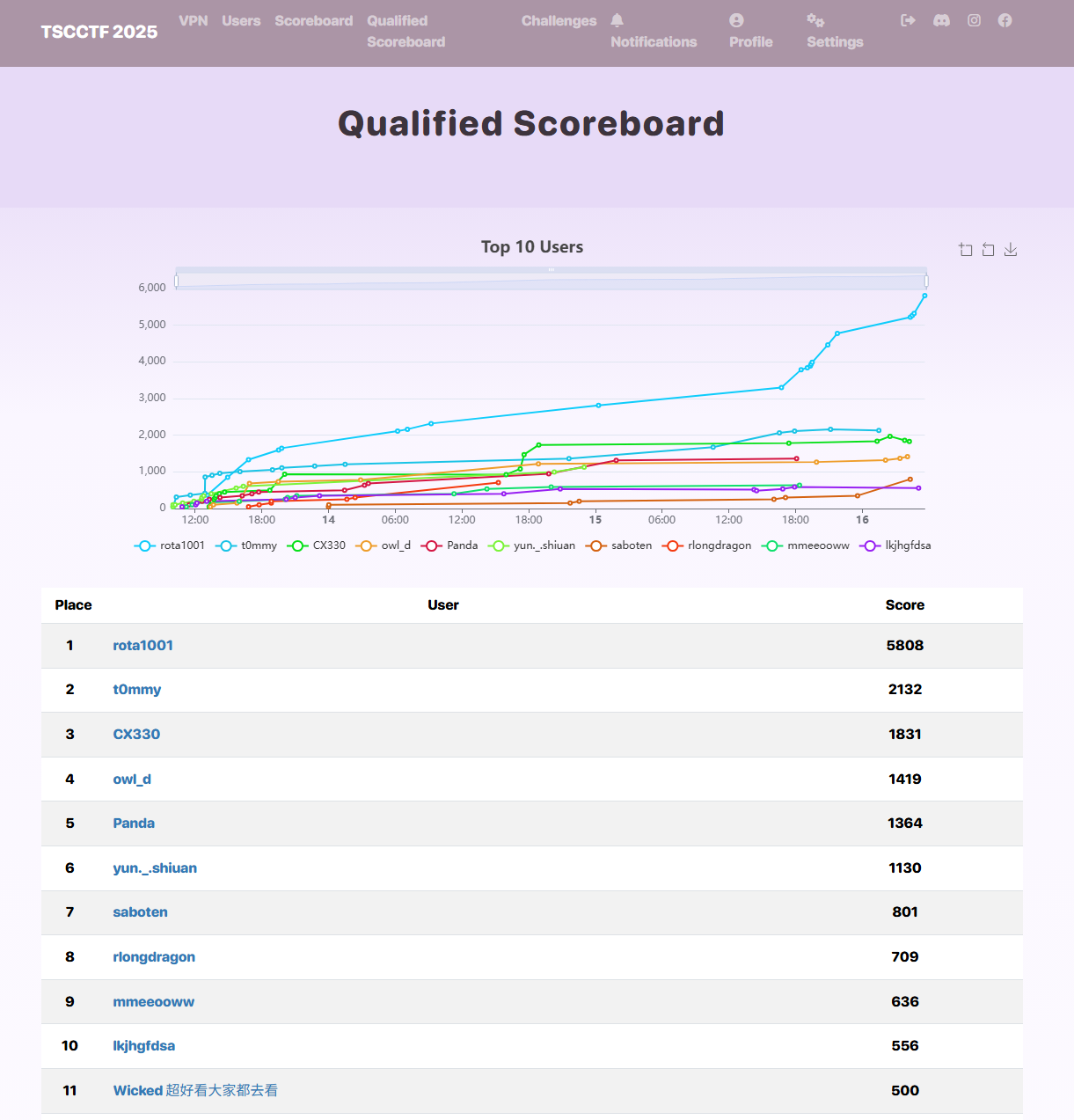This screenshot has height=1120, width=1074.
Task: Click the logout arrow icon
Action: pos(909,20)
